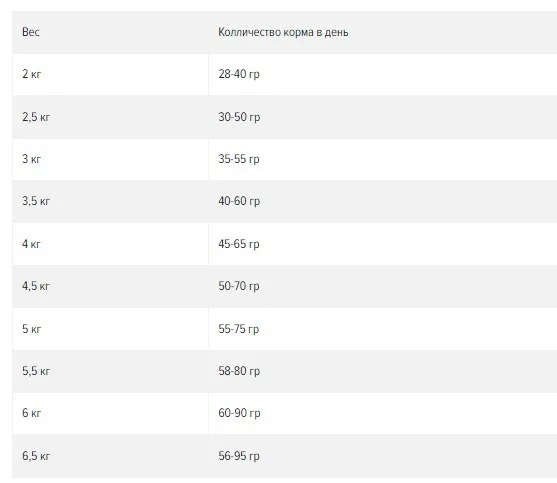Click the '40-60 гр' feed value

(239, 201)
